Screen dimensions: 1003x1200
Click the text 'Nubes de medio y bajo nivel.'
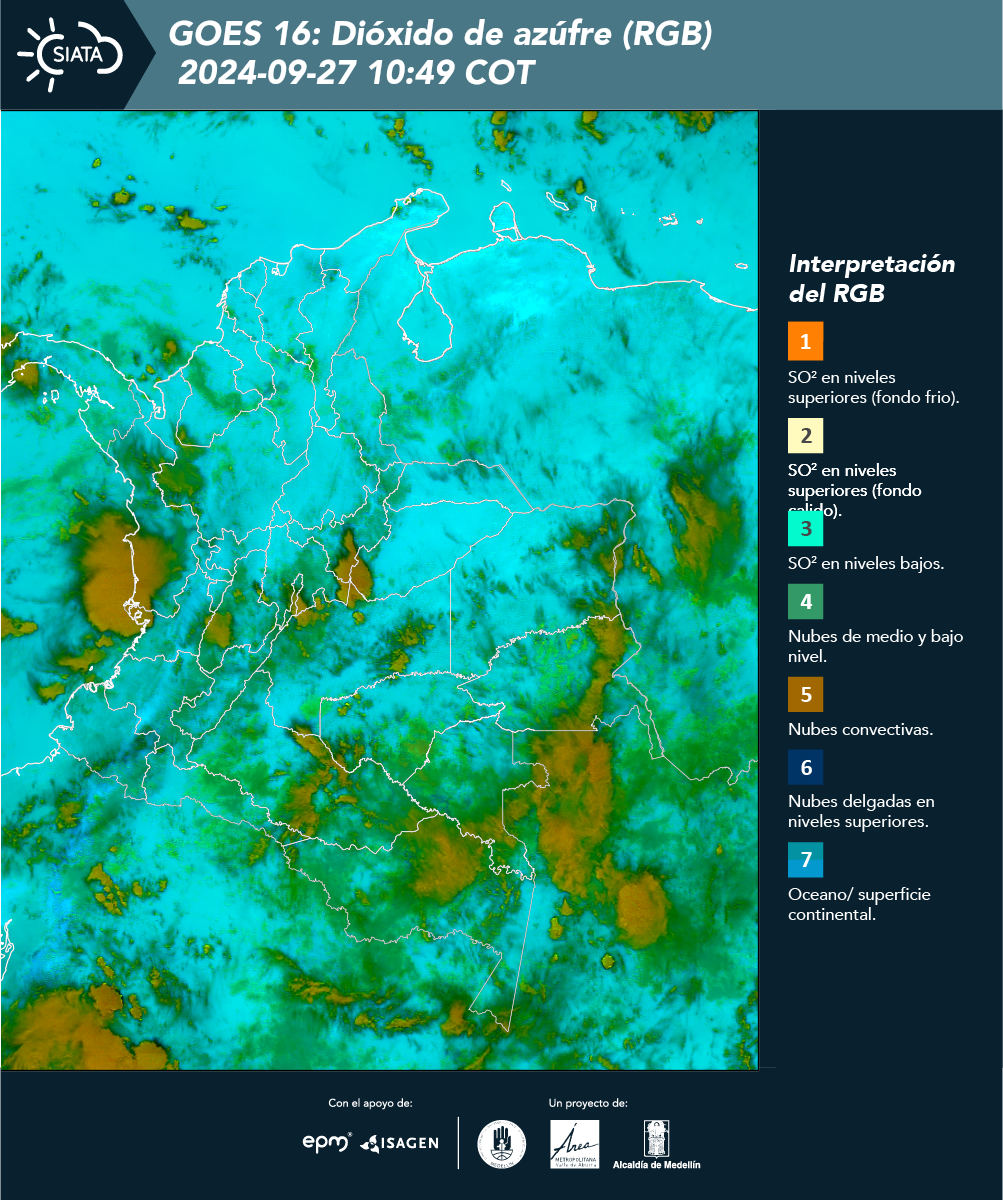click(875, 646)
